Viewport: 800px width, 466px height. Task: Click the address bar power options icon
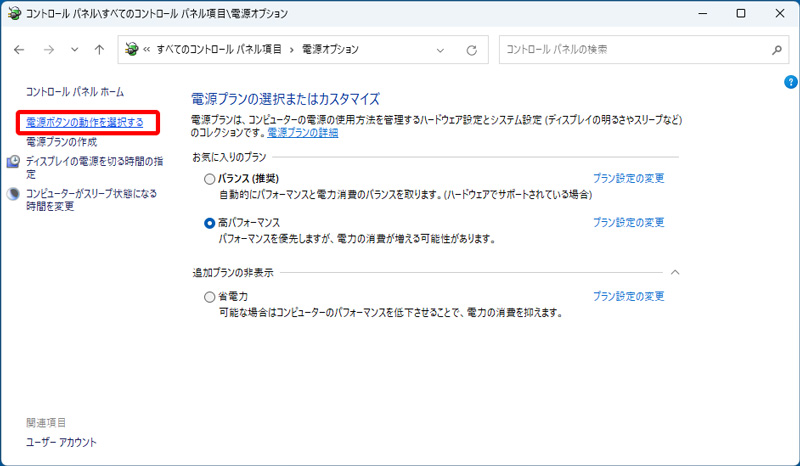click(x=129, y=49)
